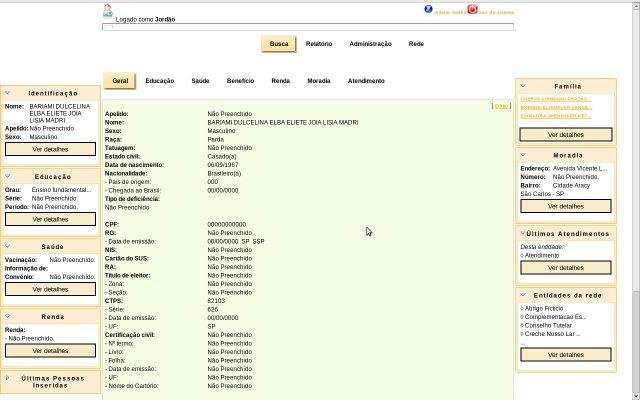Click Ver detalhes in Família panel
Viewport: 640px width, 400px height.
(x=566, y=134)
